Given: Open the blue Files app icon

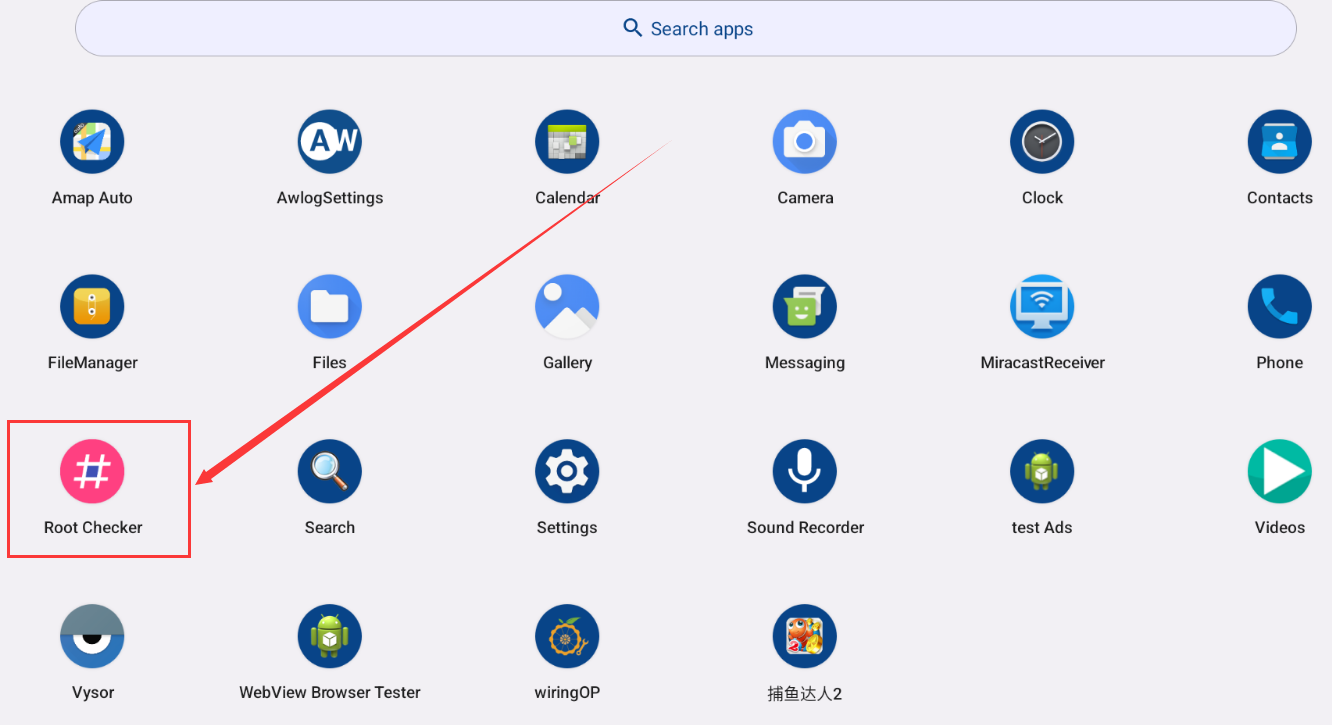Looking at the screenshot, I should coord(329,307).
